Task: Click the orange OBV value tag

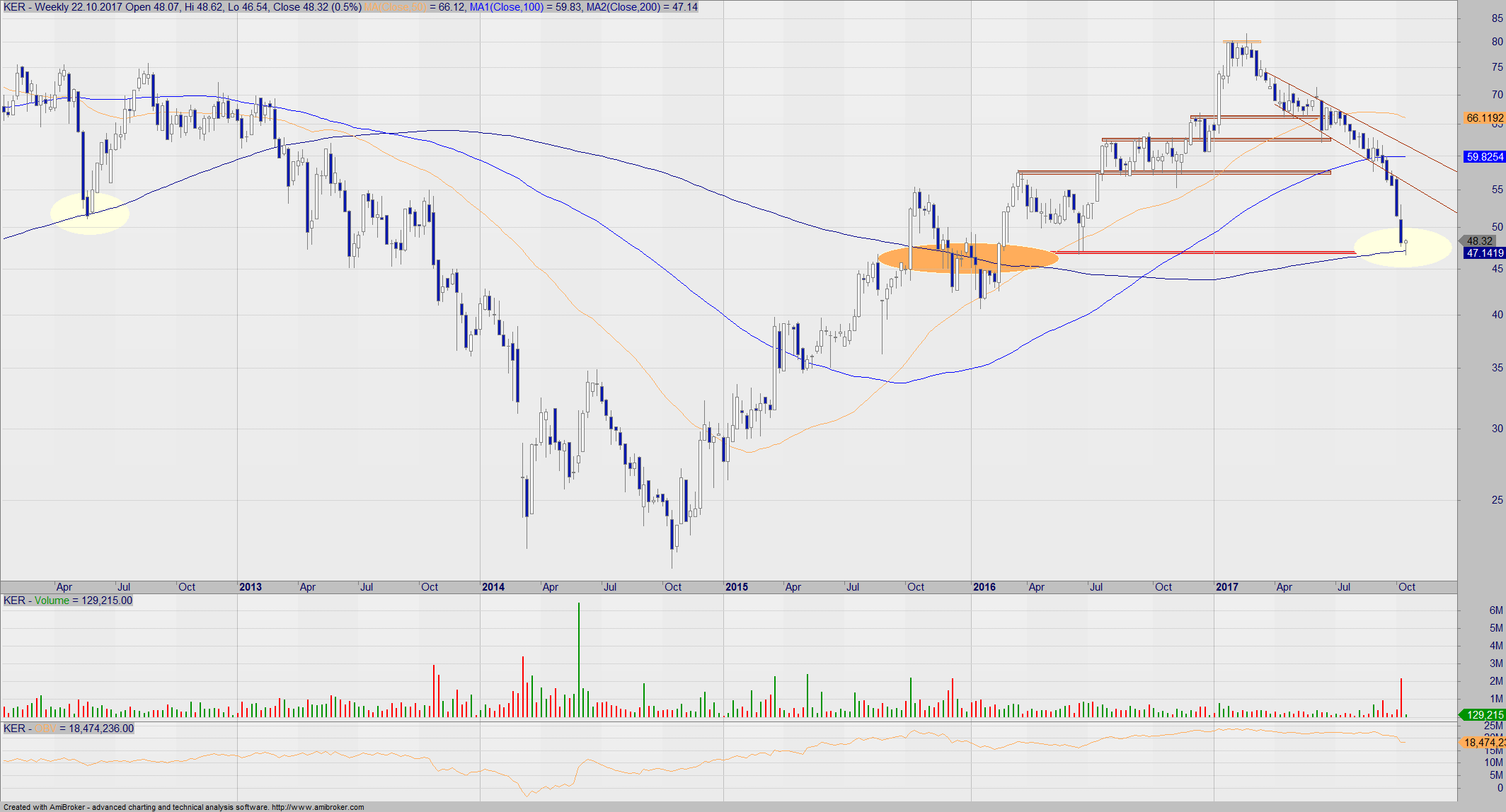Action: 1484,742
